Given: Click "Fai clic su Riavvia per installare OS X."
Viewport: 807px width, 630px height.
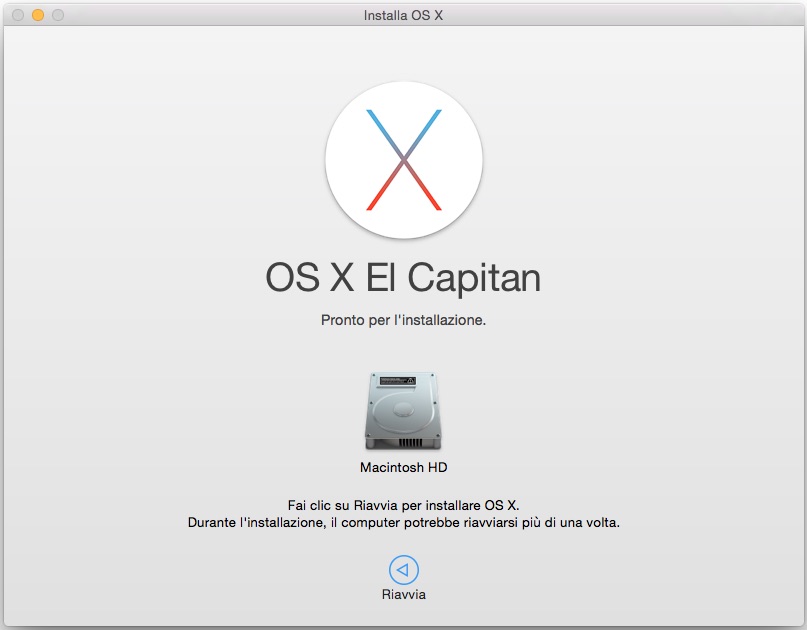Looking at the screenshot, I should [x=404, y=505].
